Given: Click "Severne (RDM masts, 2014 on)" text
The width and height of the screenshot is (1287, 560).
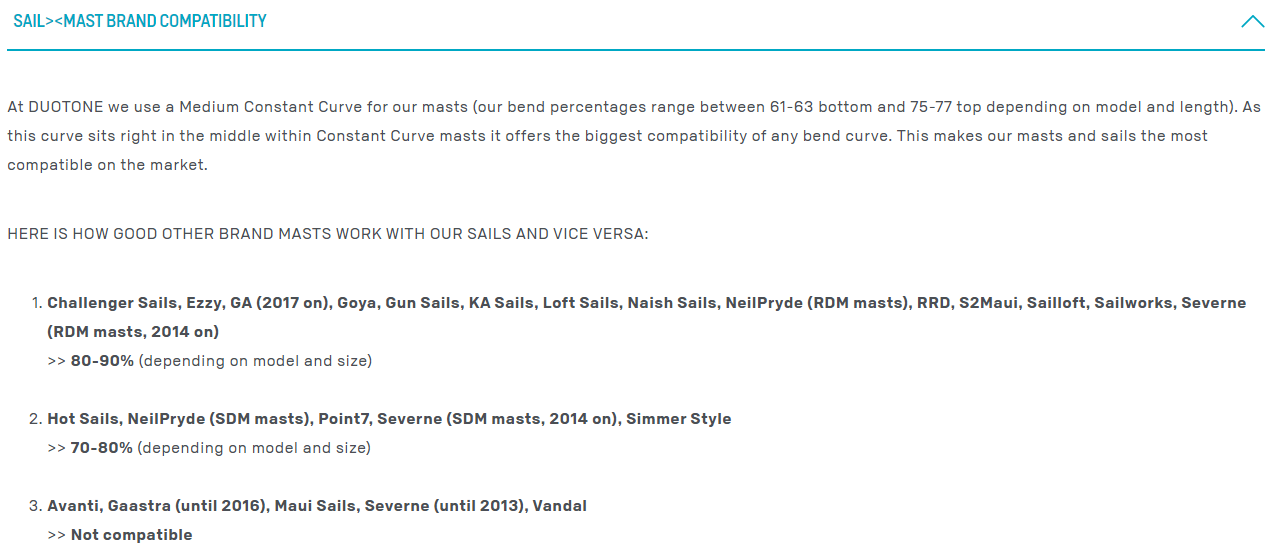Looking at the screenshot, I should (x=1214, y=302).
